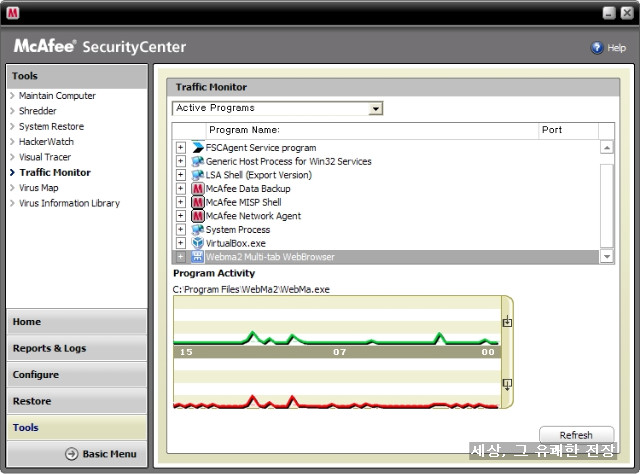
Task: Expand Webma2 Multi-tab WebBrowser entry
Action: (180, 257)
